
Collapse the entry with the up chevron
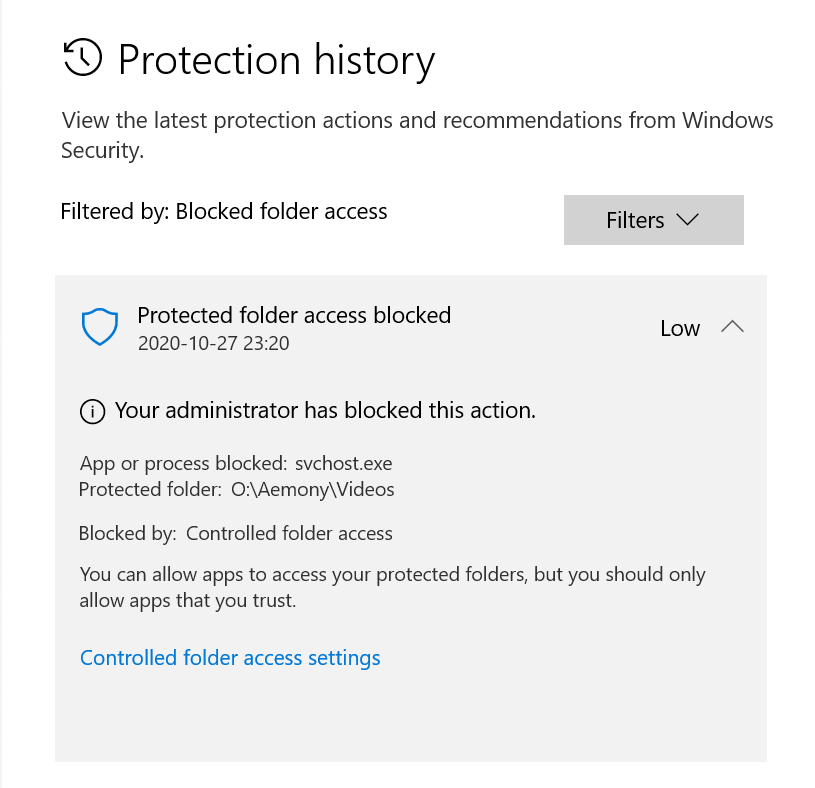coord(732,327)
